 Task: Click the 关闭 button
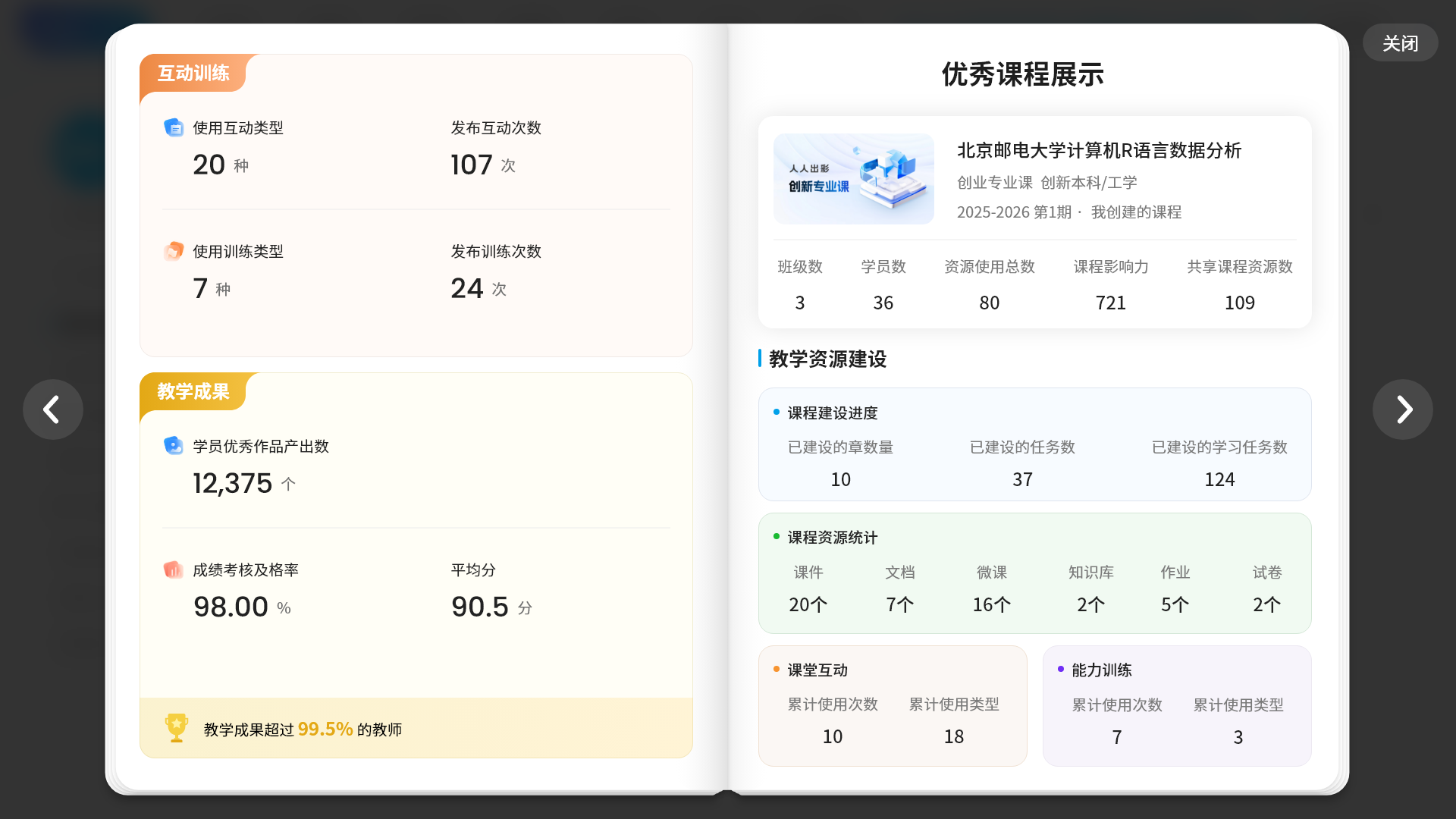1400,43
